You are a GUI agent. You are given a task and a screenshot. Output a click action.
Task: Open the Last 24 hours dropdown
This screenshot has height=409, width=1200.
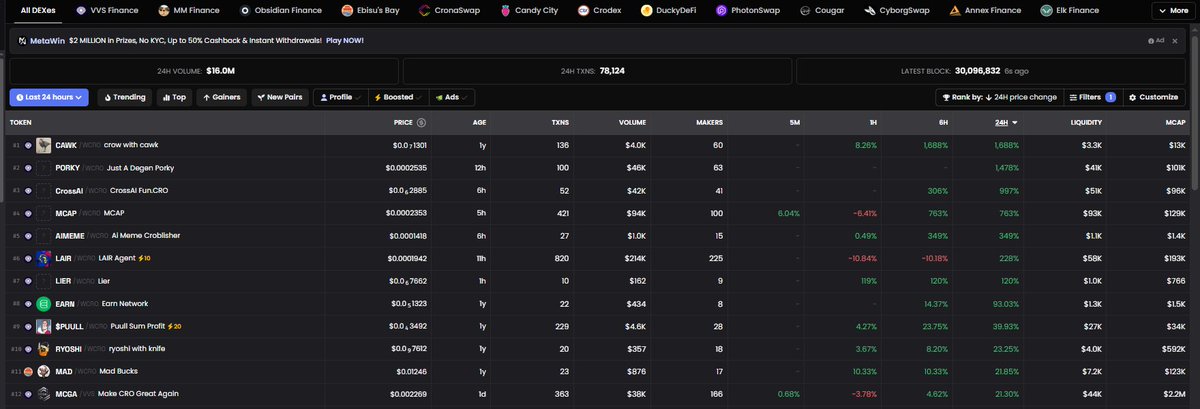[x=49, y=97]
